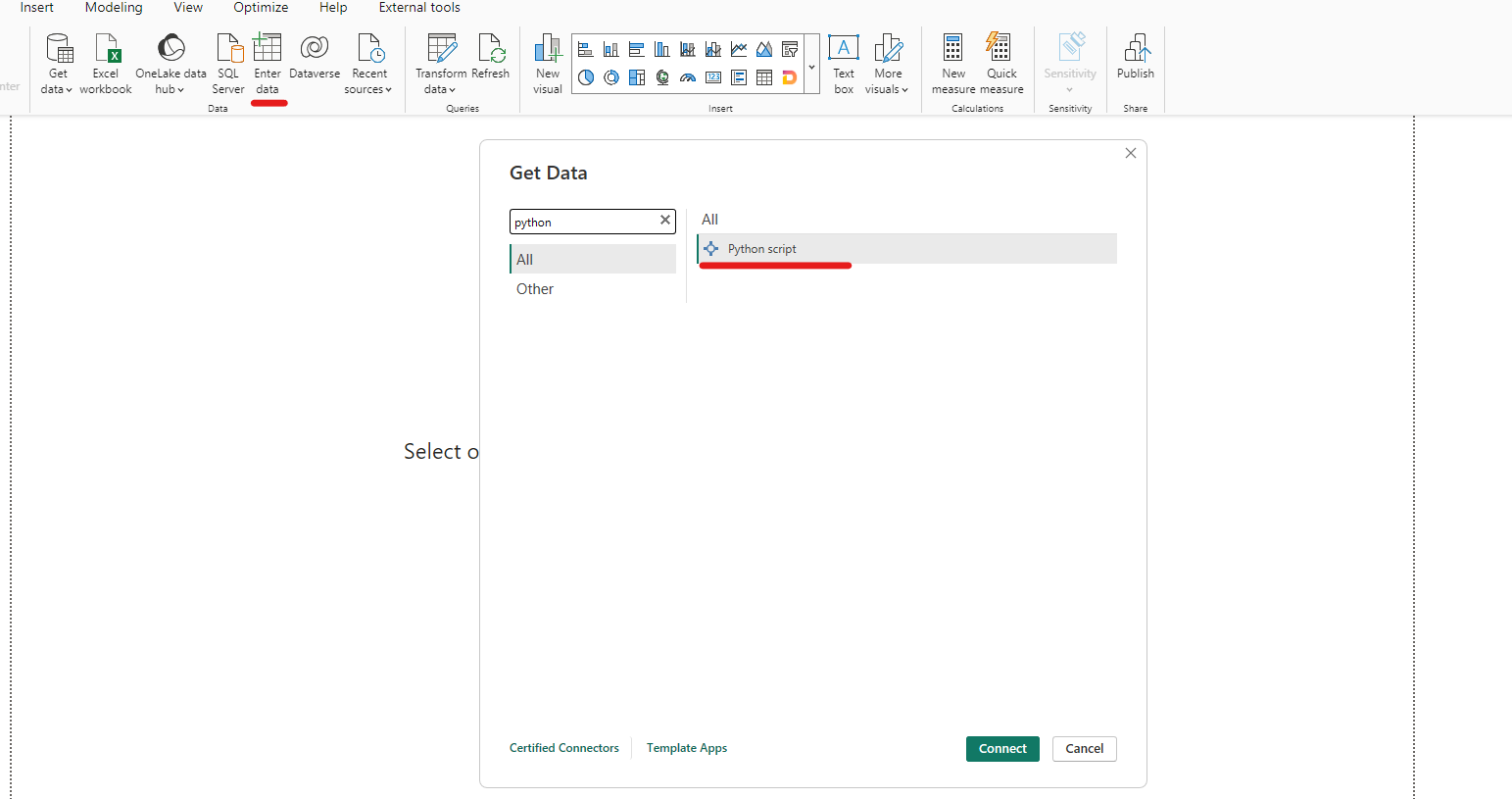Image resolution: width=1512 pixels, height=799 pixels.
Task: Click the Excel workbook icon
Action: pos(106,65)
